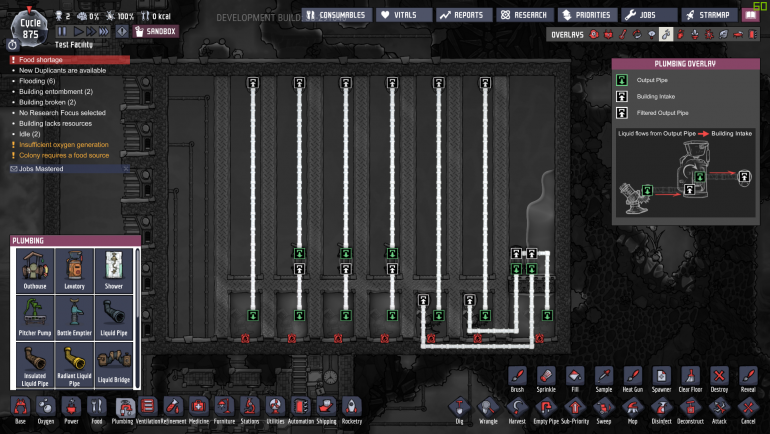Select the Liquid Bridge item
770x434 pixels.
[x=113, y=365]
